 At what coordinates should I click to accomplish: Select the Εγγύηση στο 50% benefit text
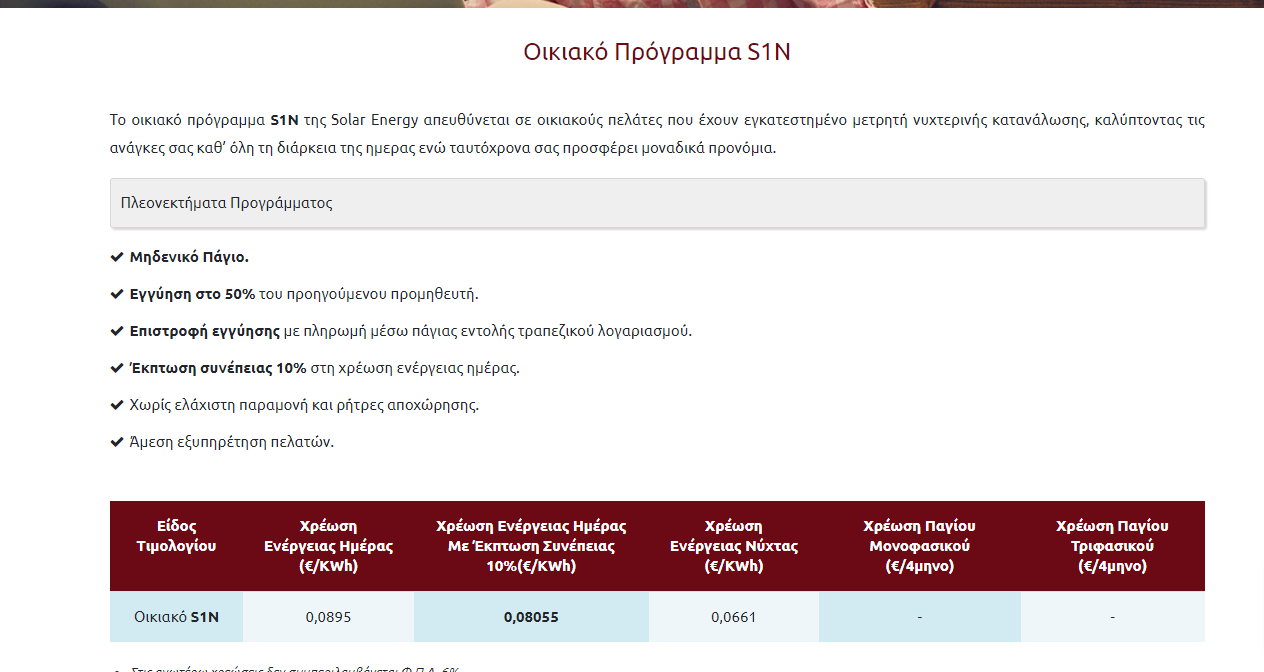click(x=304, y=294)
